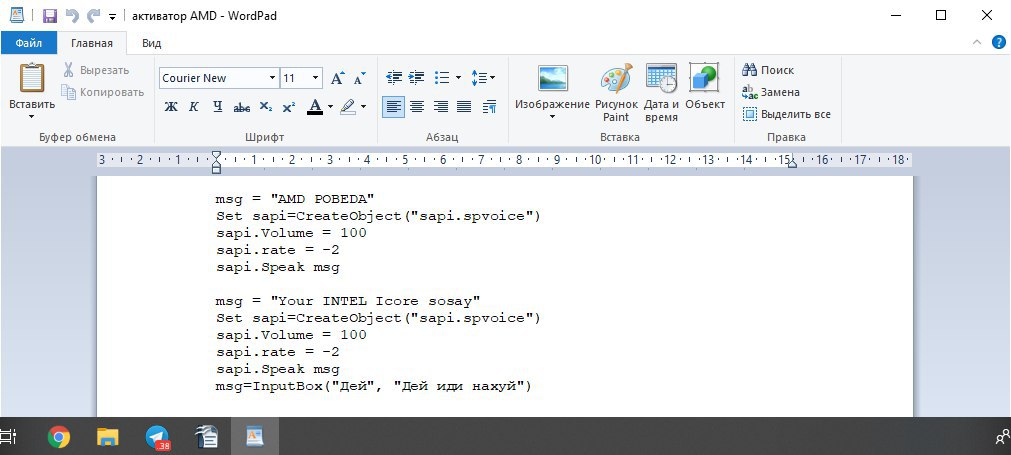
Task: Open Telegram from the taskbar
Action: pyautogui.click(x=157, y=438)
